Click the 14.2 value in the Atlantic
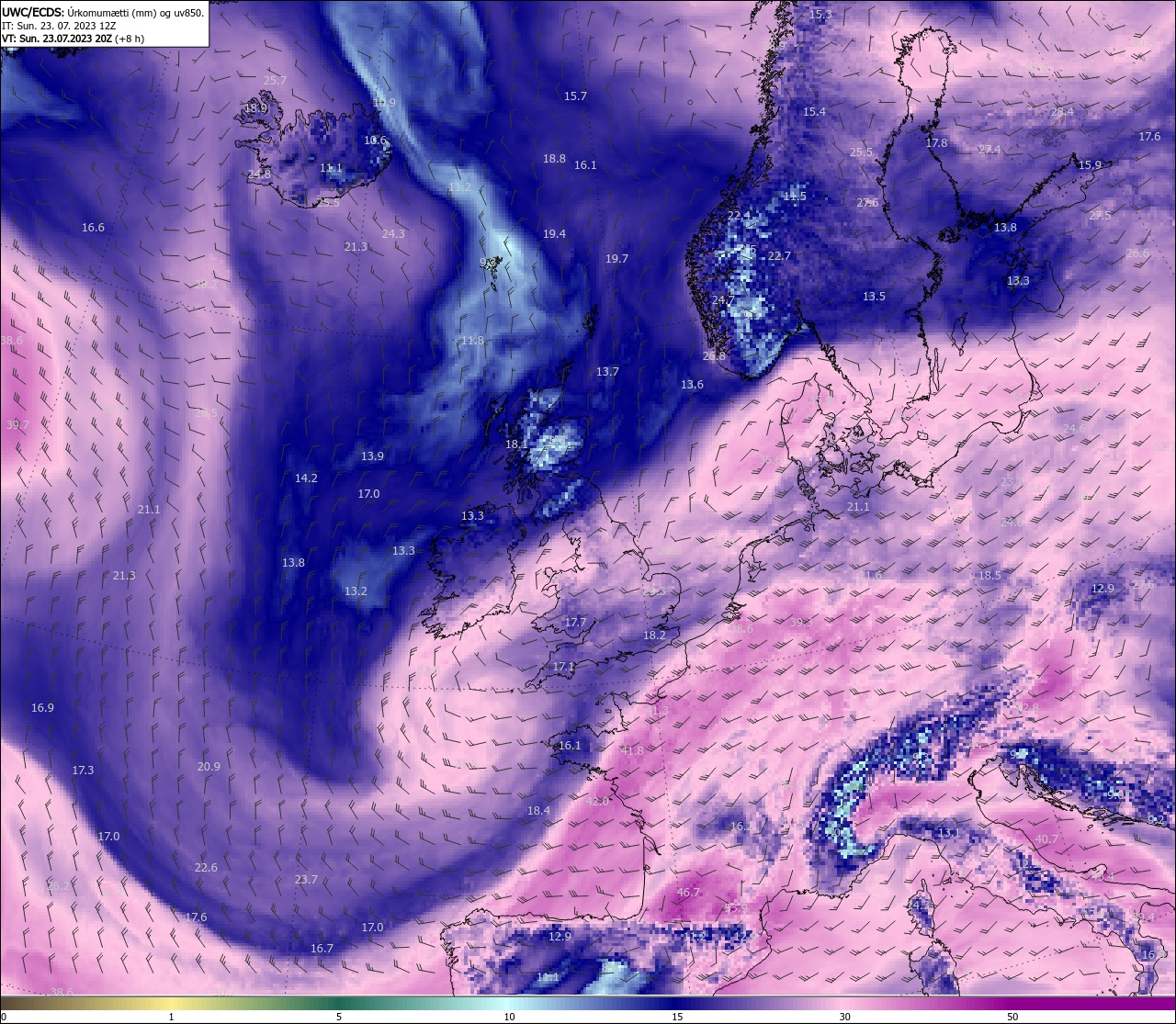This screenshot has height=1024, width=1176. [306, 478]
